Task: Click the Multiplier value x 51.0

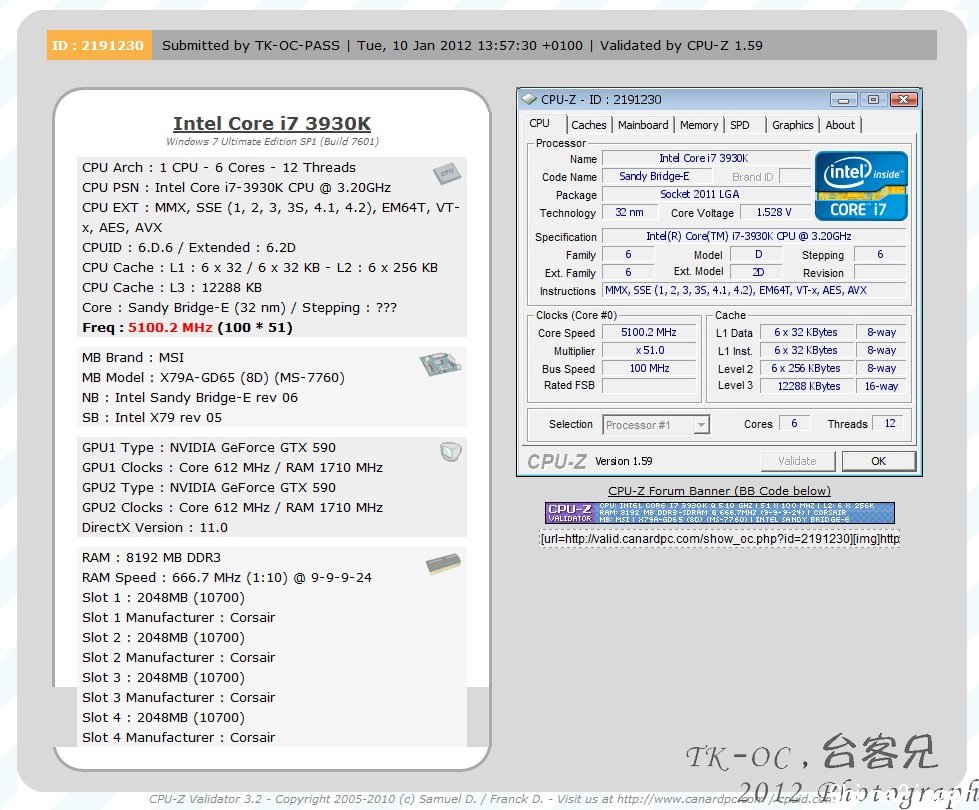Action: point(649,351)
